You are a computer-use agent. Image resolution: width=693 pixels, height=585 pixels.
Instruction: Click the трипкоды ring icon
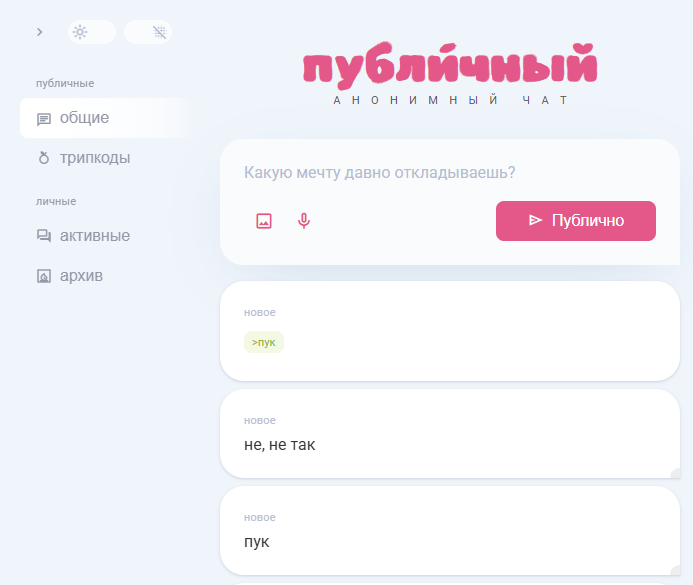[x=44, y=158]
